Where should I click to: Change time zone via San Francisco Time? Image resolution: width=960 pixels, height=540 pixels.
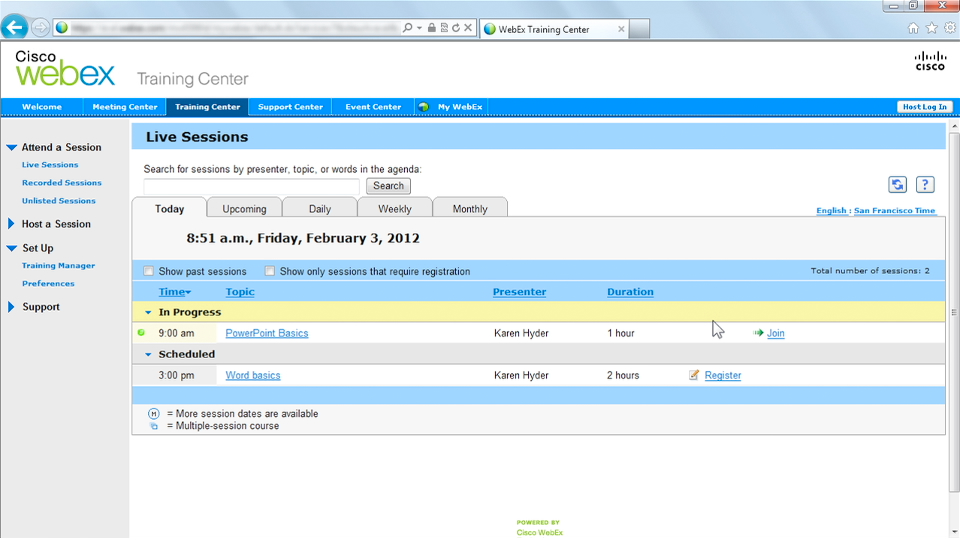click(x=894, y=210)
